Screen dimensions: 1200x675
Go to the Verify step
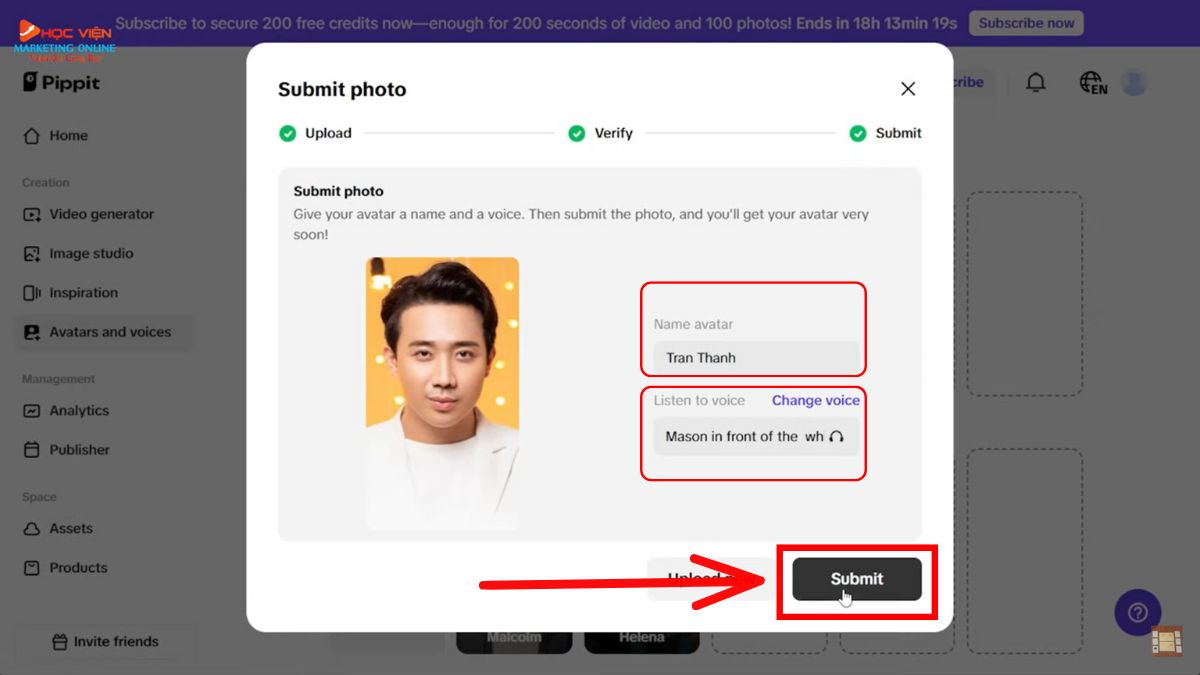pyautogui.click(x=601, y=133)
